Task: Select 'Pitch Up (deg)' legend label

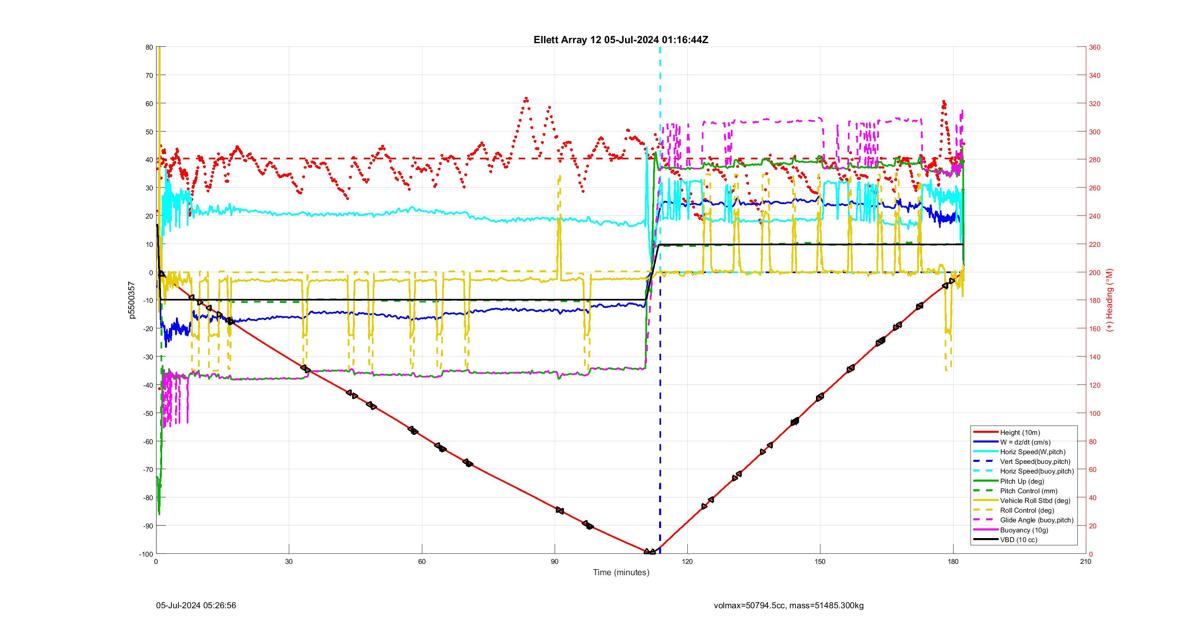Action: point(1022,481)
